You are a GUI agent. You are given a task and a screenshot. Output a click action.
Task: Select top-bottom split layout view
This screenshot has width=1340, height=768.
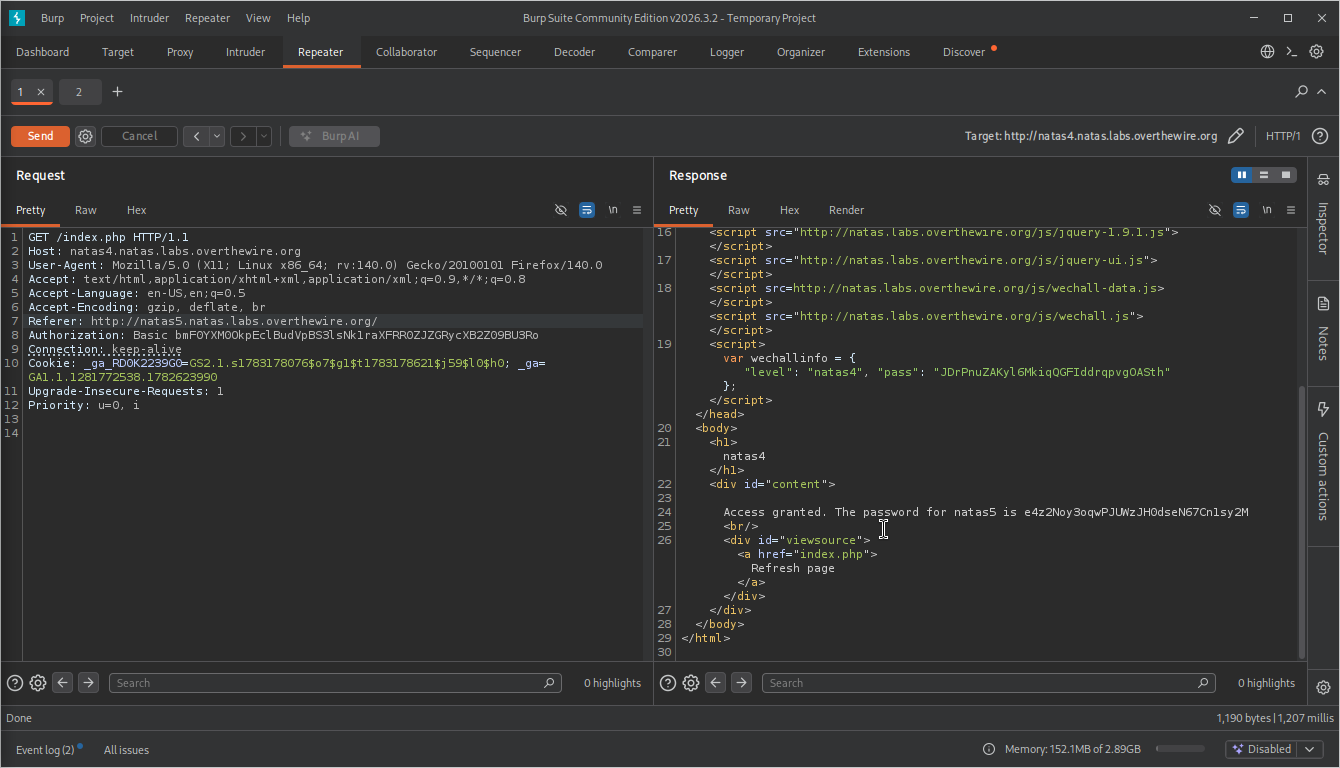pos(1264,175)
